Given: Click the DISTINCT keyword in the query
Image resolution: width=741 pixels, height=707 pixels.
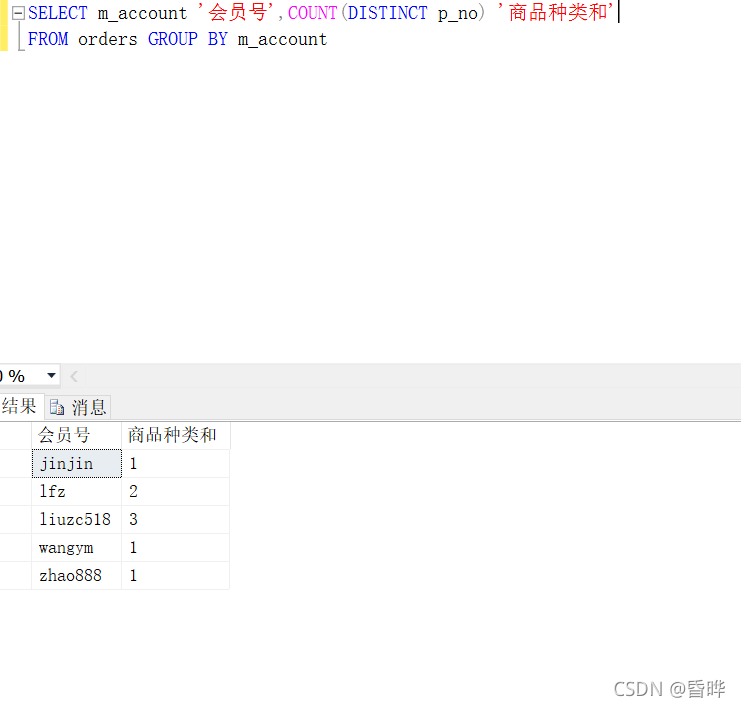Looking at the screenshot, I should (x=387, y=13).
